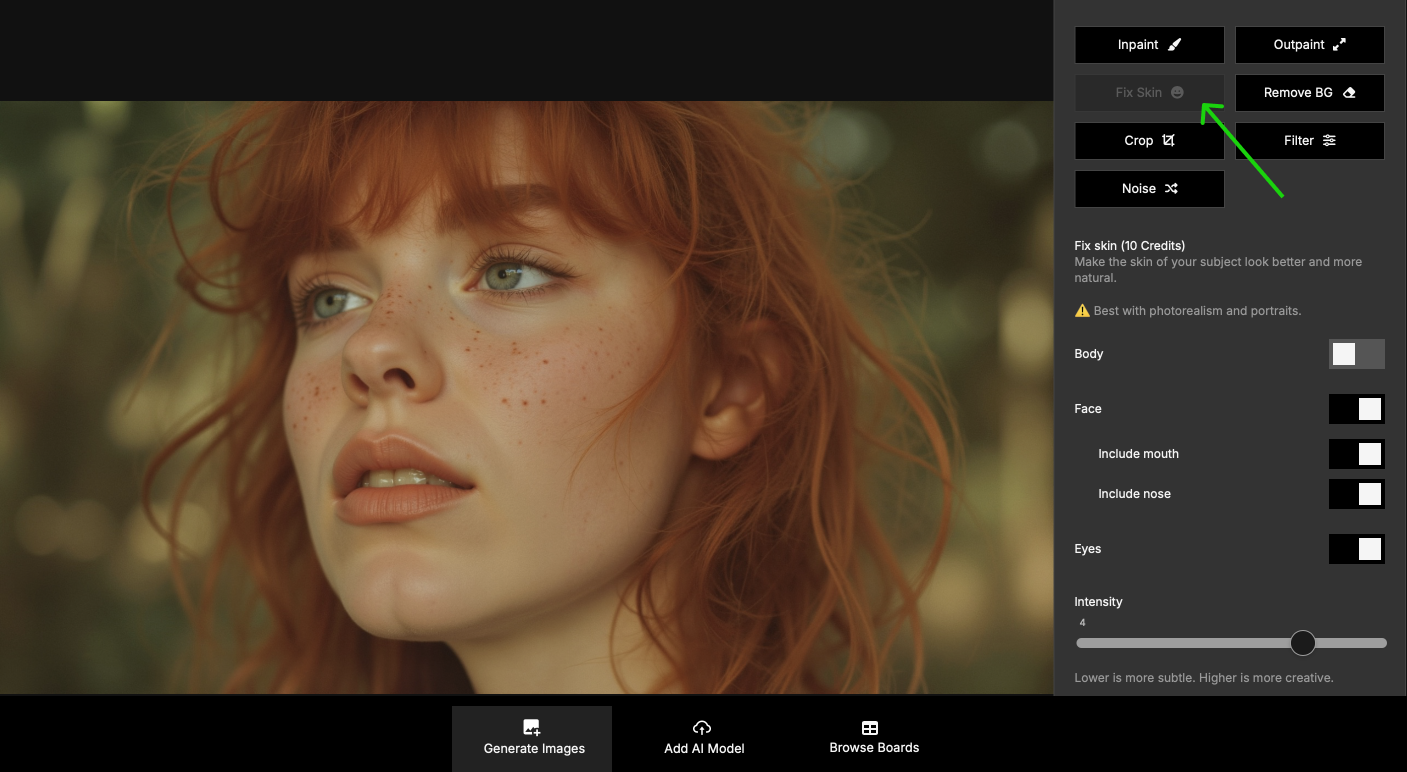Toggle the Eyes option off
The image size is (1407, 772).
click(1356, 549)
